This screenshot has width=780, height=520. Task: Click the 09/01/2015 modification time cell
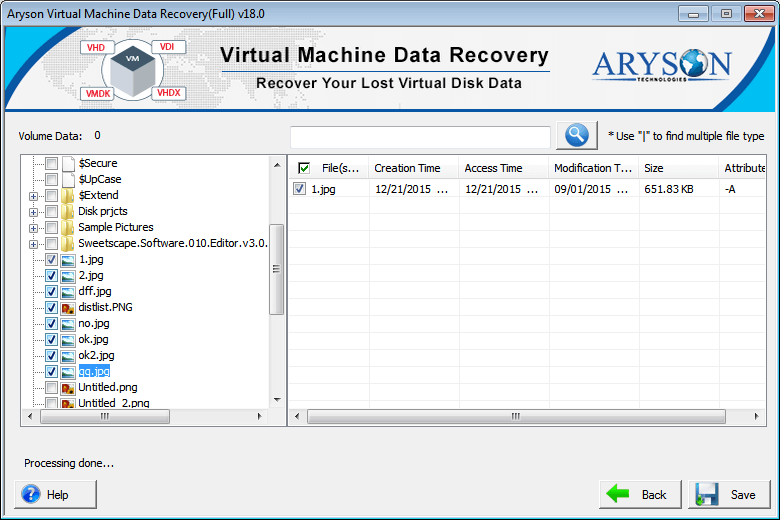[x=591, y=189]
